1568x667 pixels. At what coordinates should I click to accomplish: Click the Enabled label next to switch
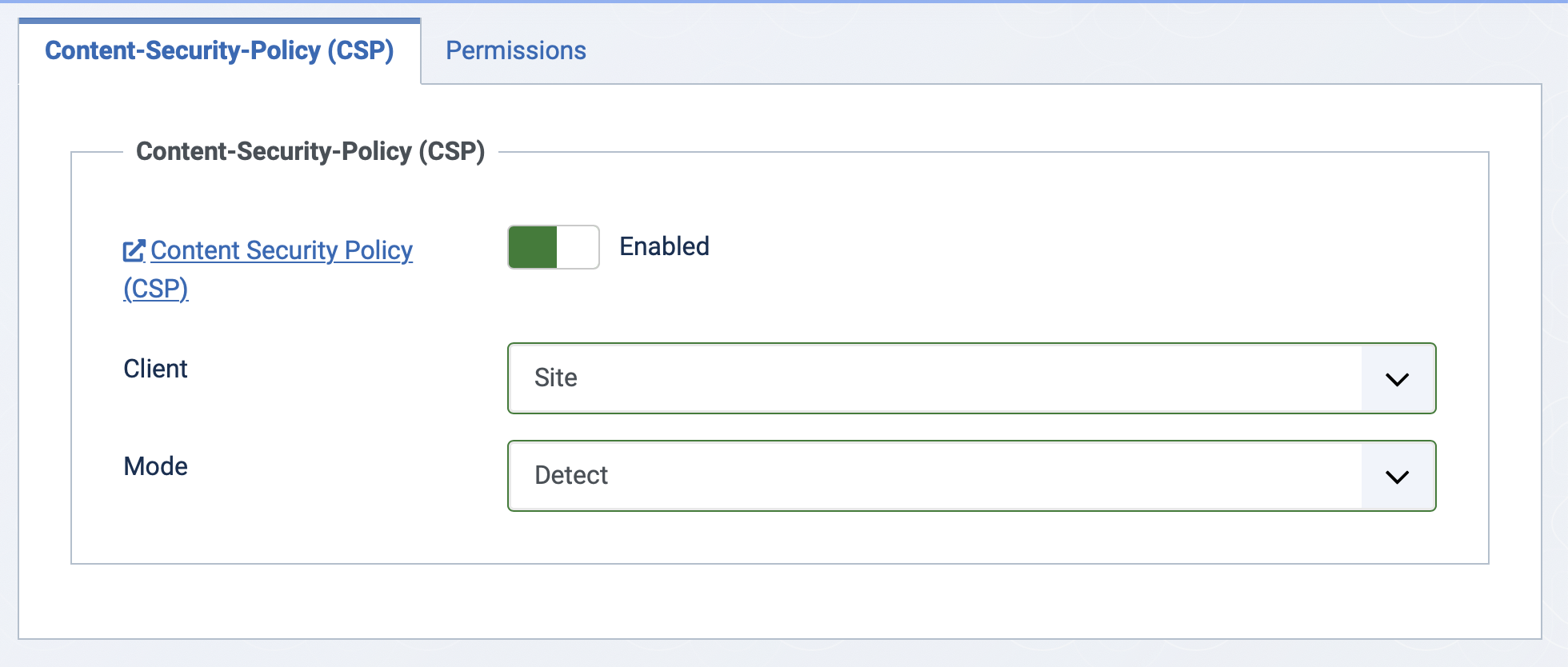pos(665,246)
